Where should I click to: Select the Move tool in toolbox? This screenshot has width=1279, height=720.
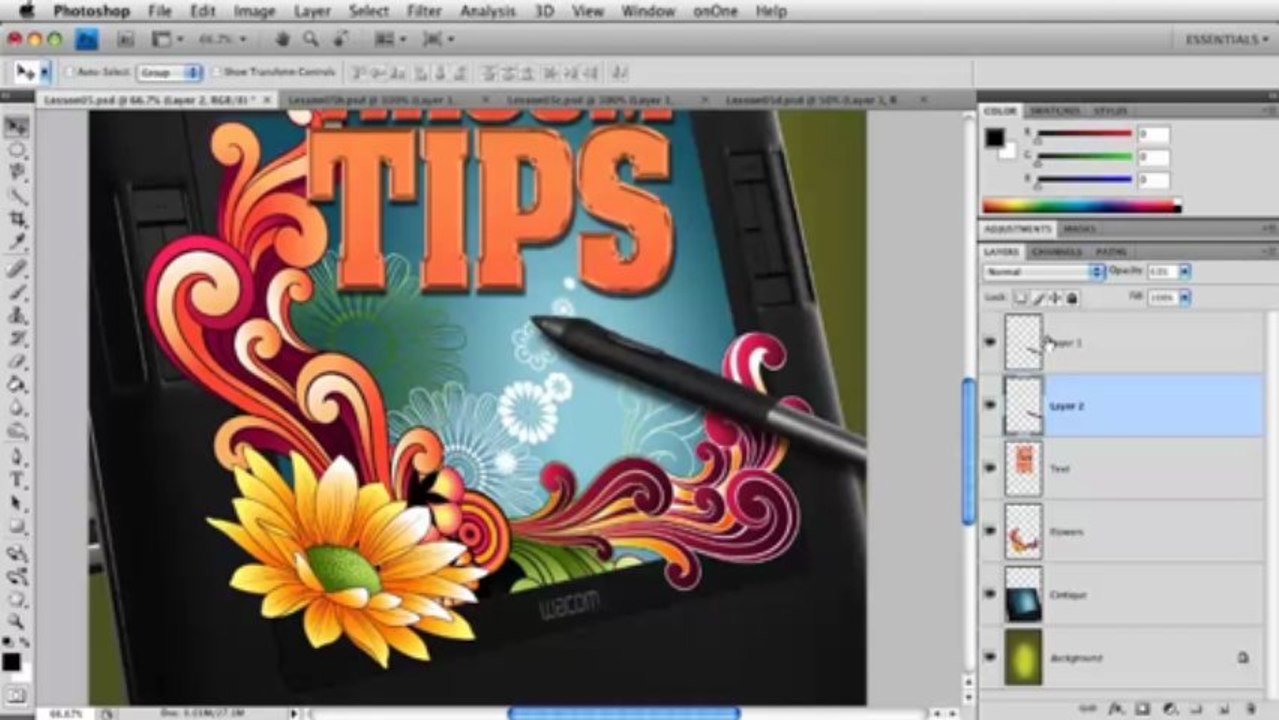point(16,127)
